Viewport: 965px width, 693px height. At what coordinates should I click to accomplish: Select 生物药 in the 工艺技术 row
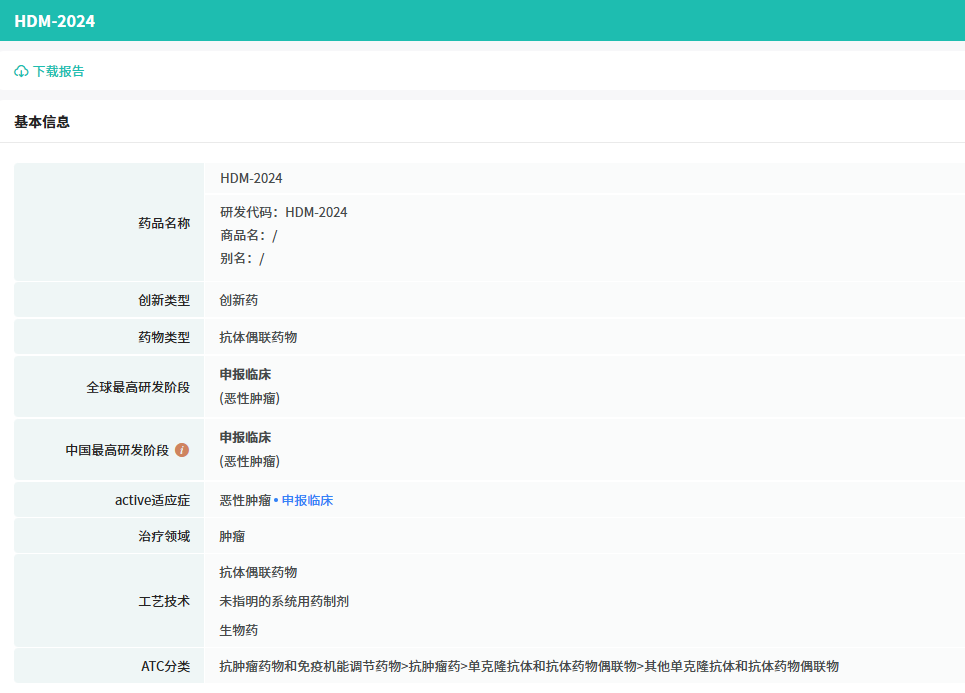coord(239,630)
